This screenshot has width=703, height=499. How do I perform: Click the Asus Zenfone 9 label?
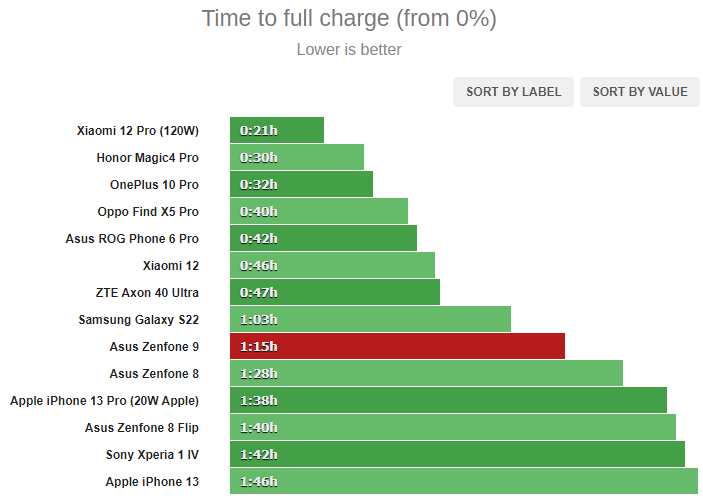point(154,347)
